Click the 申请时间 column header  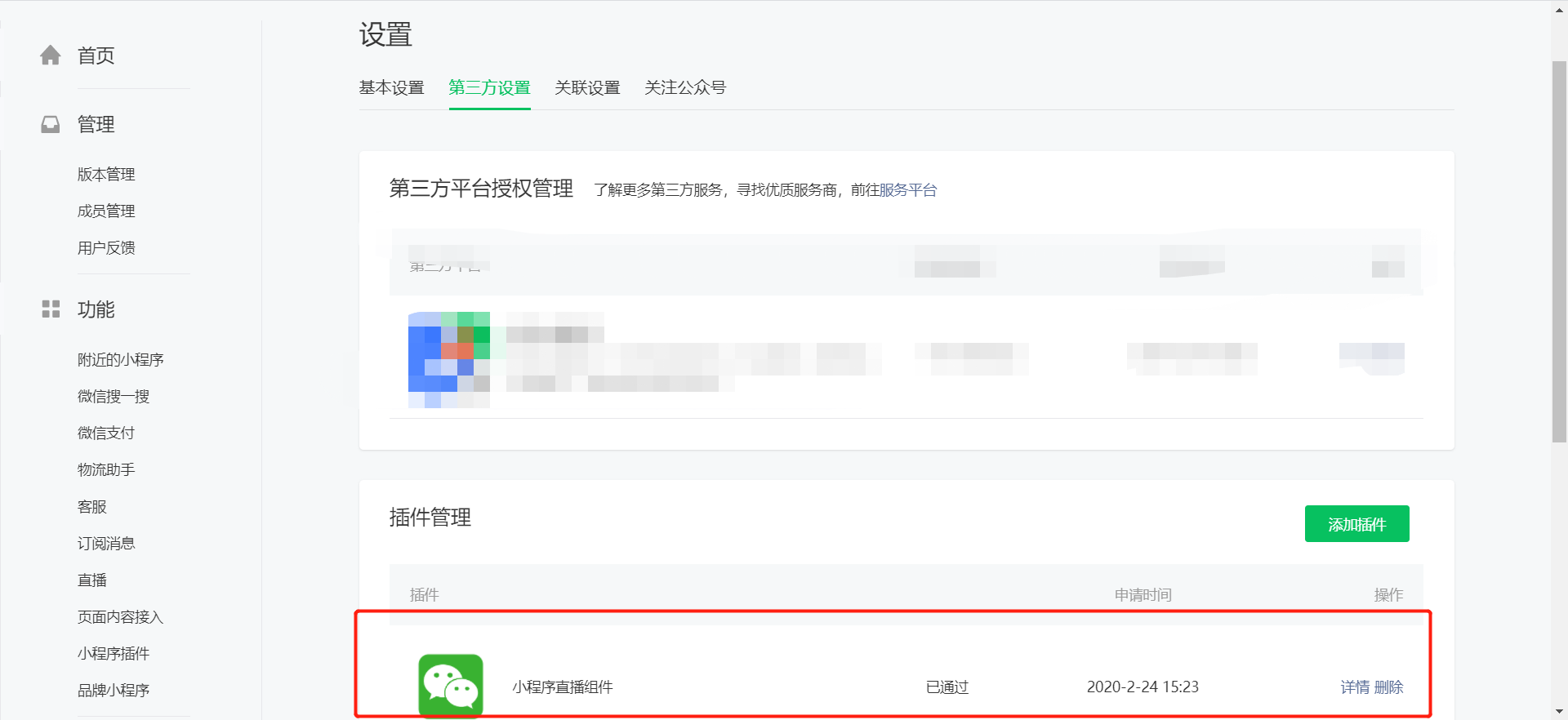(x=1143, y=595)
